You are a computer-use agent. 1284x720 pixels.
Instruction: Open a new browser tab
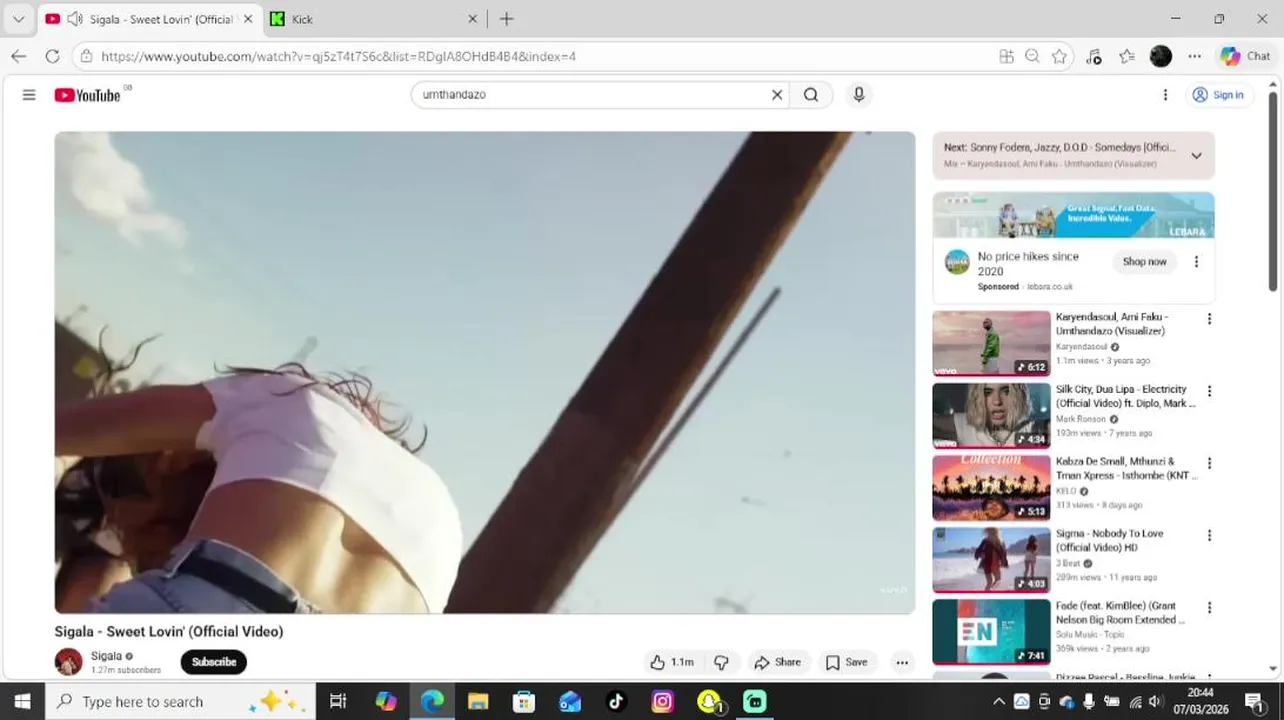tap(507, 19)
